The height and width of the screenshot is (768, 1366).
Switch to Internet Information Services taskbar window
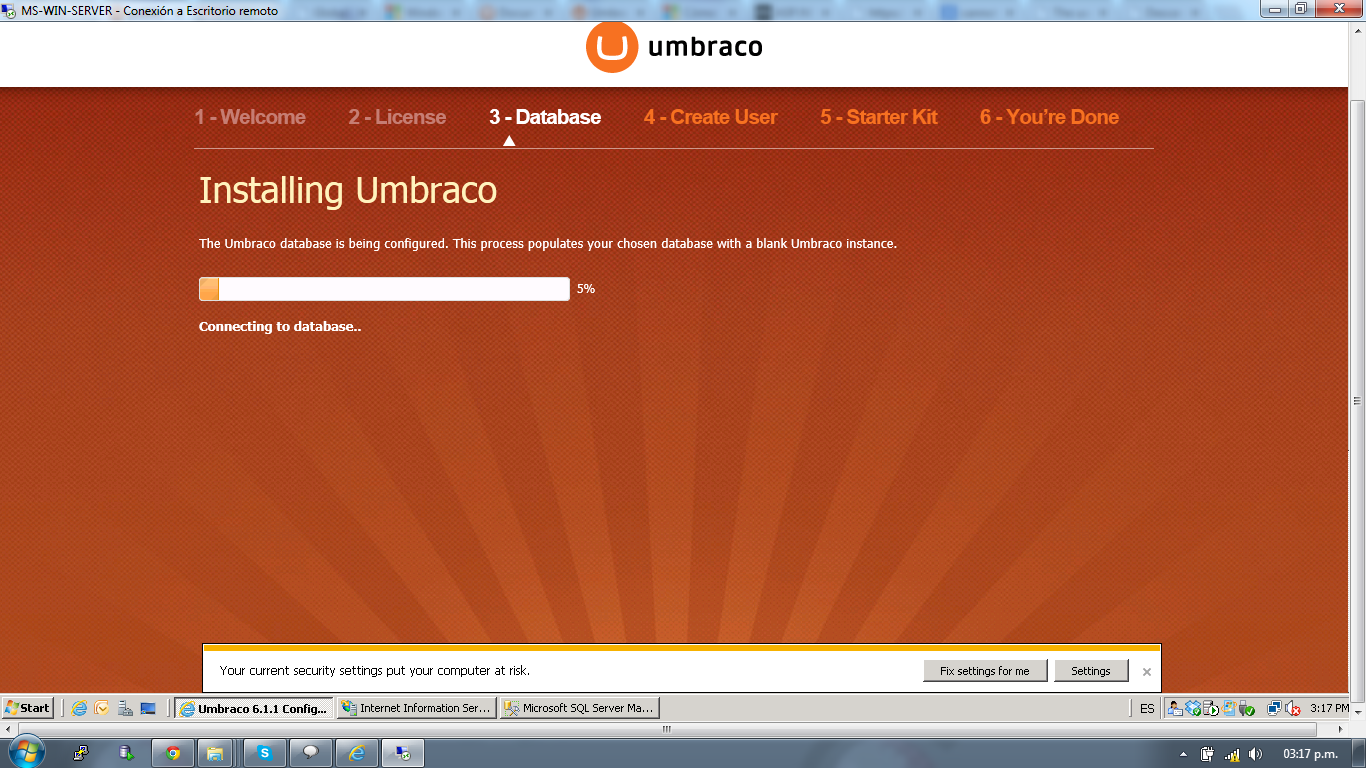coord(417,708)
